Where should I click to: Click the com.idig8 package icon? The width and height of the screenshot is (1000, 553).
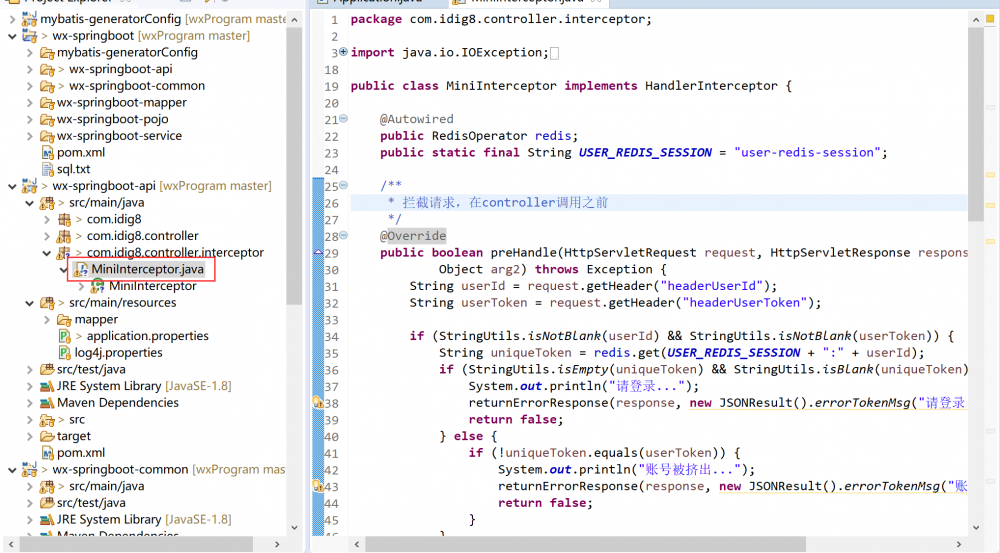point(64,219)
